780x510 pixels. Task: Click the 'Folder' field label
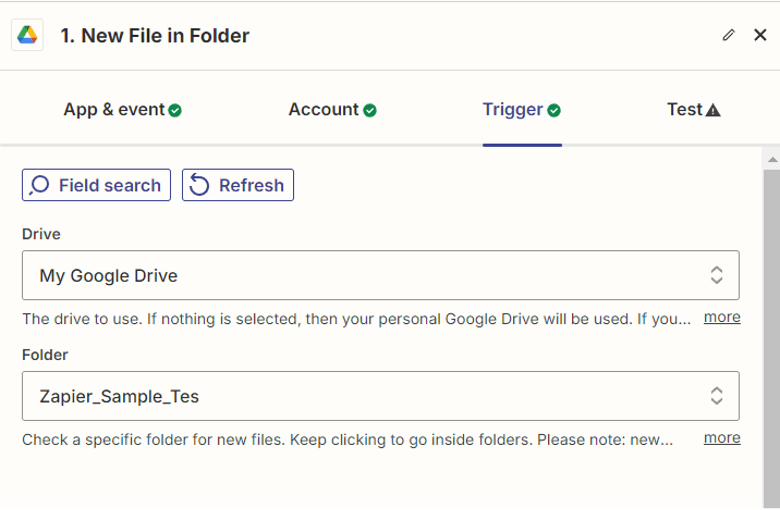coord(45,355)
